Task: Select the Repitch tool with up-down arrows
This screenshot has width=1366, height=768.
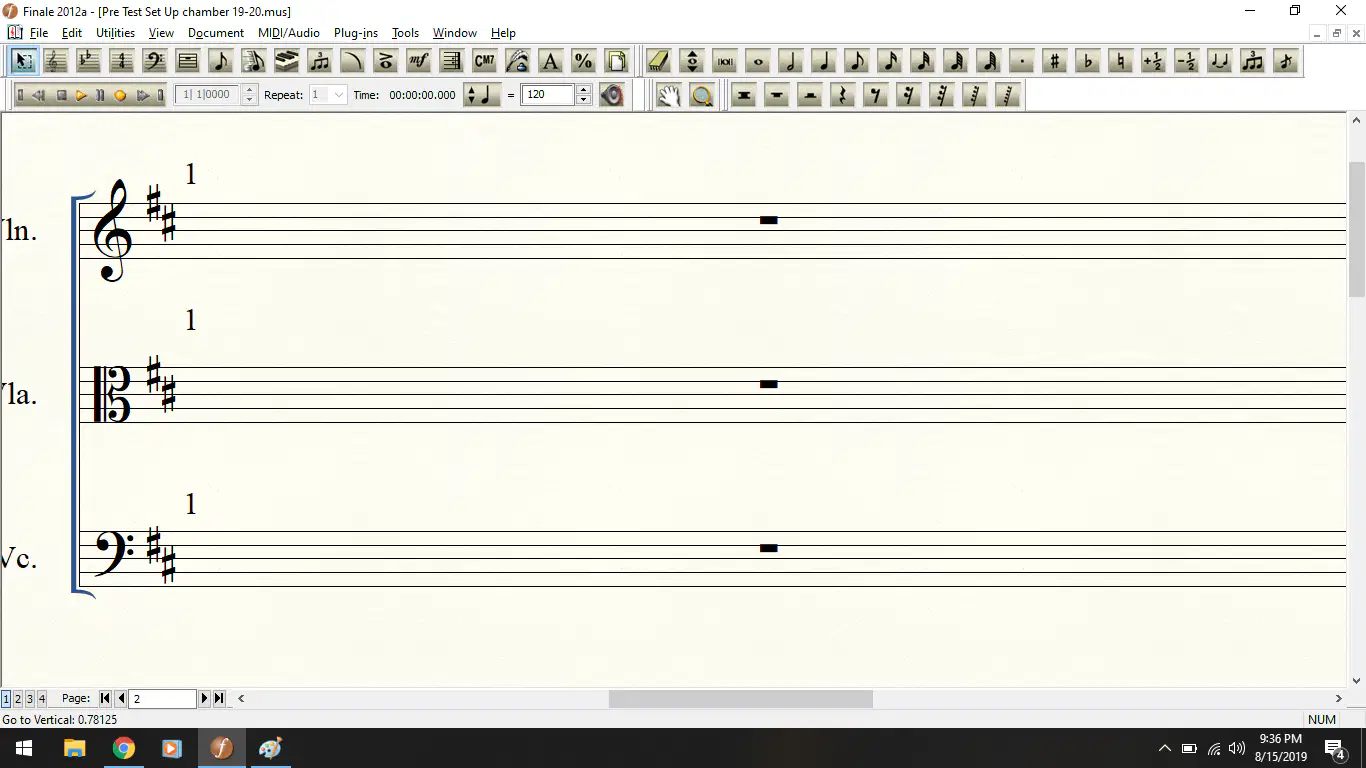Action: (692, 61)
